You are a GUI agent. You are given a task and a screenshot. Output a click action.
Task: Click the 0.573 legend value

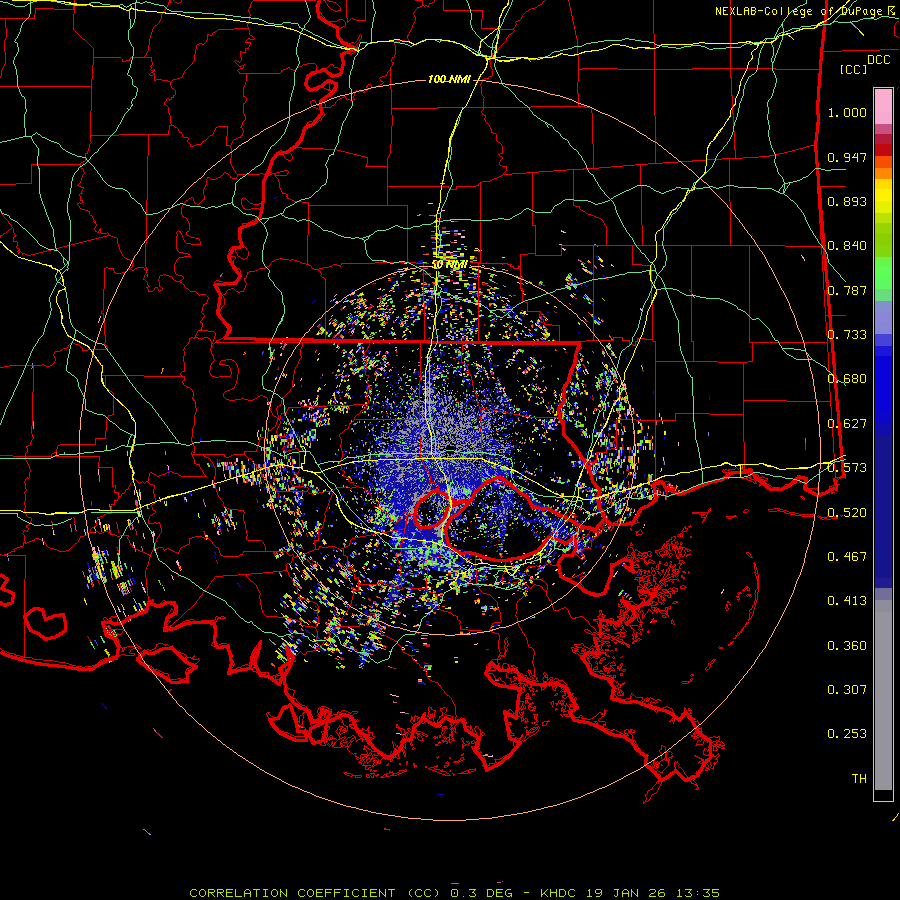coord(847,468)
